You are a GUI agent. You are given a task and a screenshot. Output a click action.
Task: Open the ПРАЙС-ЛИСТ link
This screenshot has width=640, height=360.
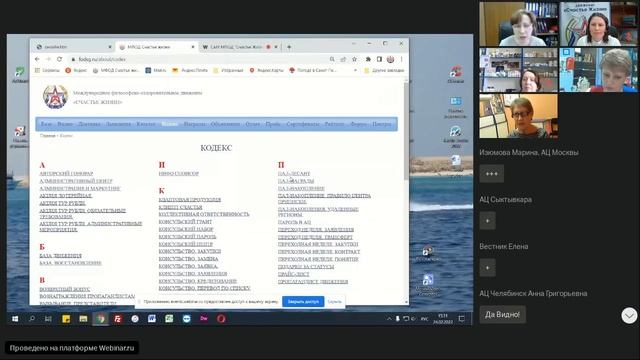pos(293,274)
